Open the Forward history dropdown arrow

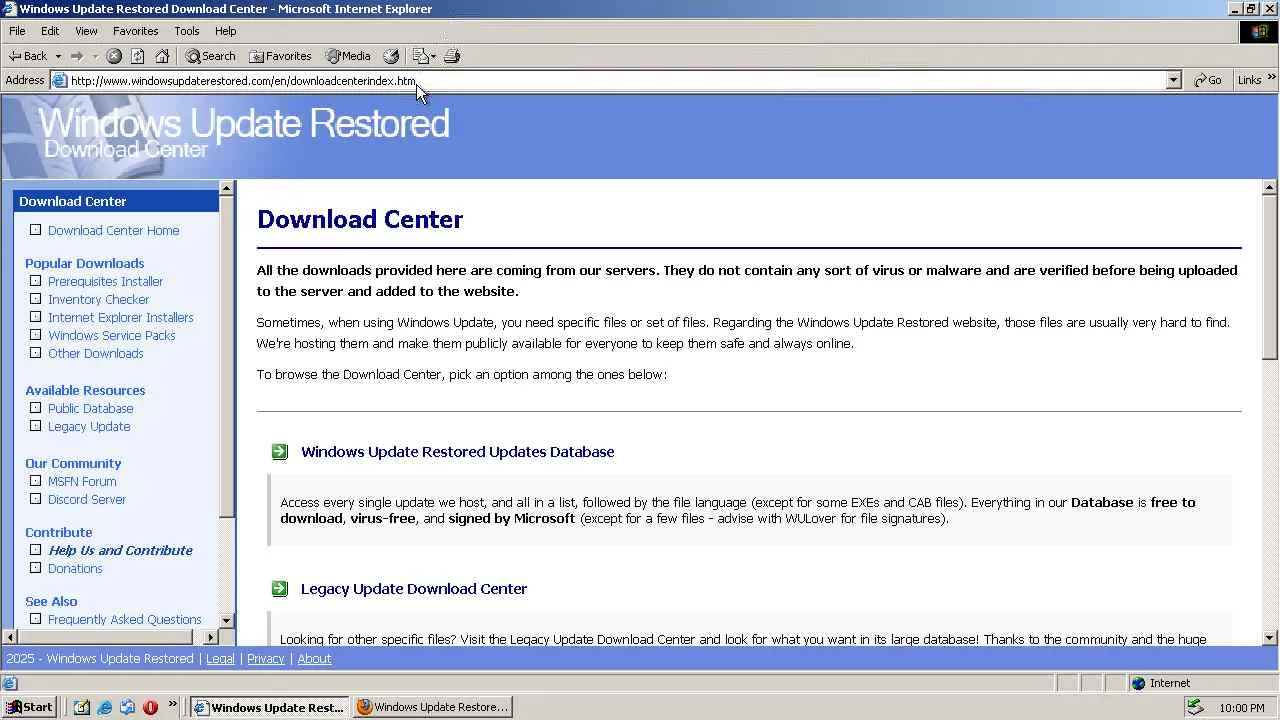pos(95,56)
